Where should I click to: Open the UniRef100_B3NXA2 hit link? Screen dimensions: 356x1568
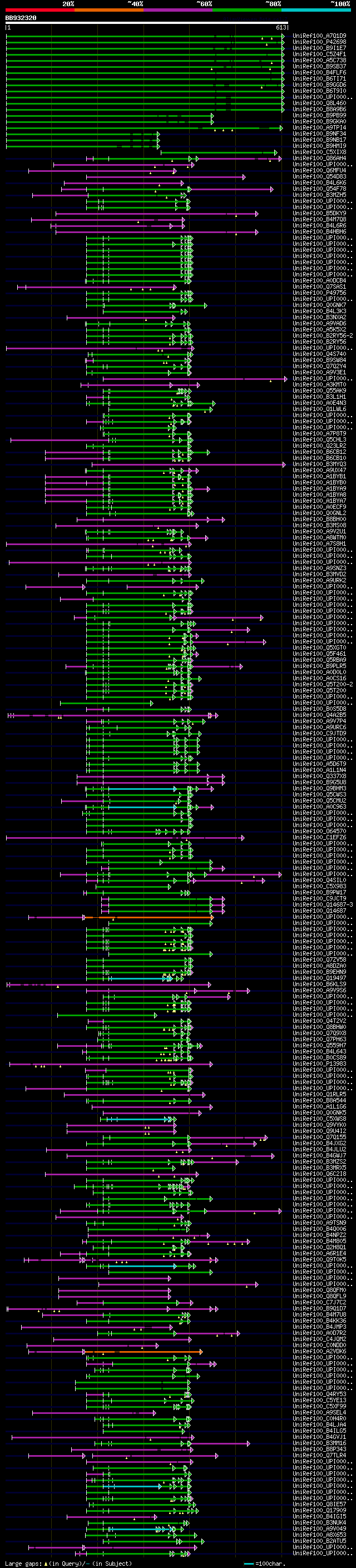pyautogui.click(x=319, y=317)
